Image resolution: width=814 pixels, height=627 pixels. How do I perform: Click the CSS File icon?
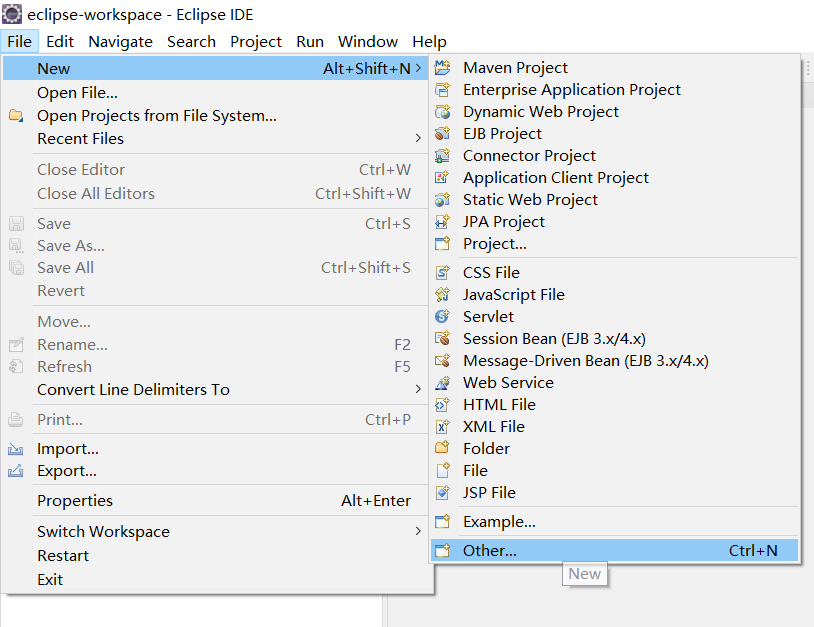point(442,272)
